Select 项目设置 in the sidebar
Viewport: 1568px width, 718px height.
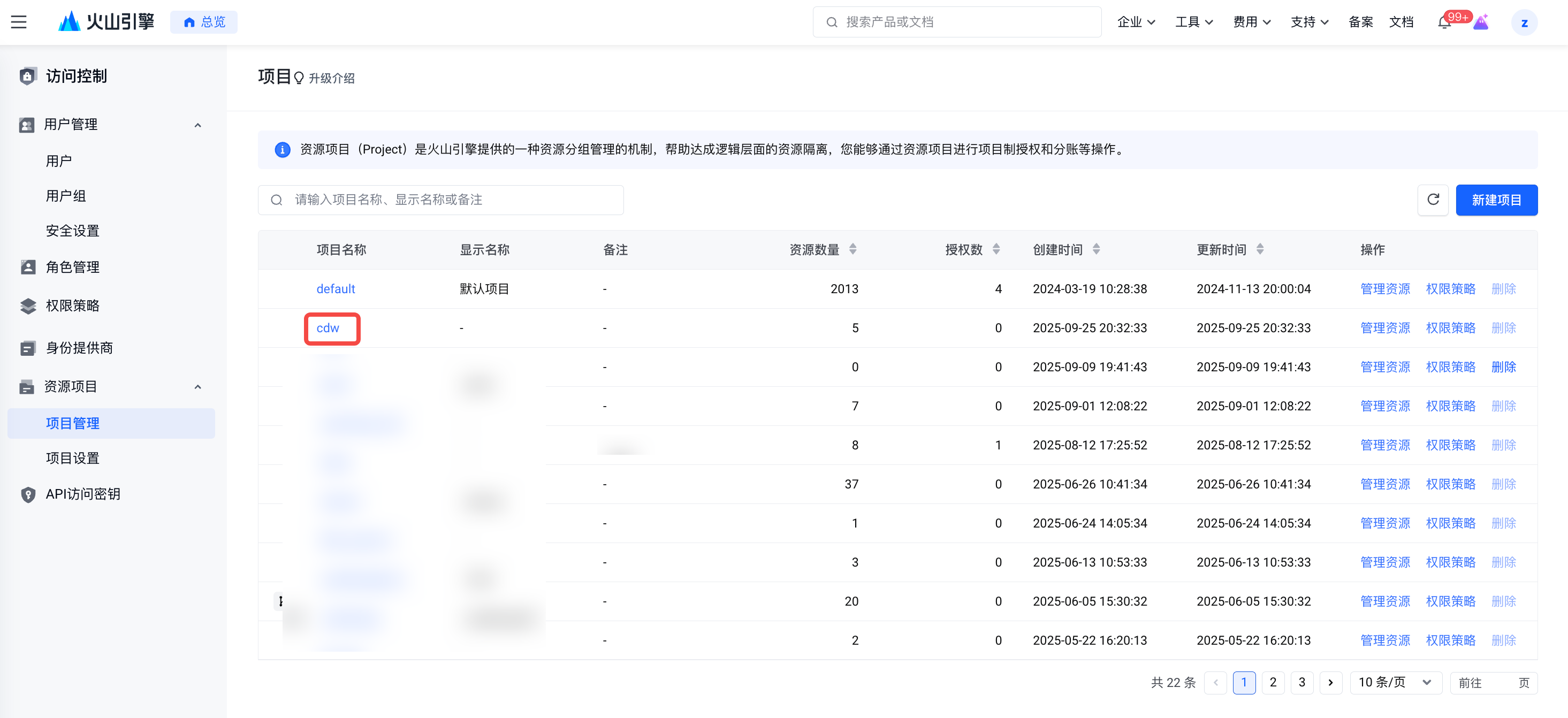click(x=72, y=457)
